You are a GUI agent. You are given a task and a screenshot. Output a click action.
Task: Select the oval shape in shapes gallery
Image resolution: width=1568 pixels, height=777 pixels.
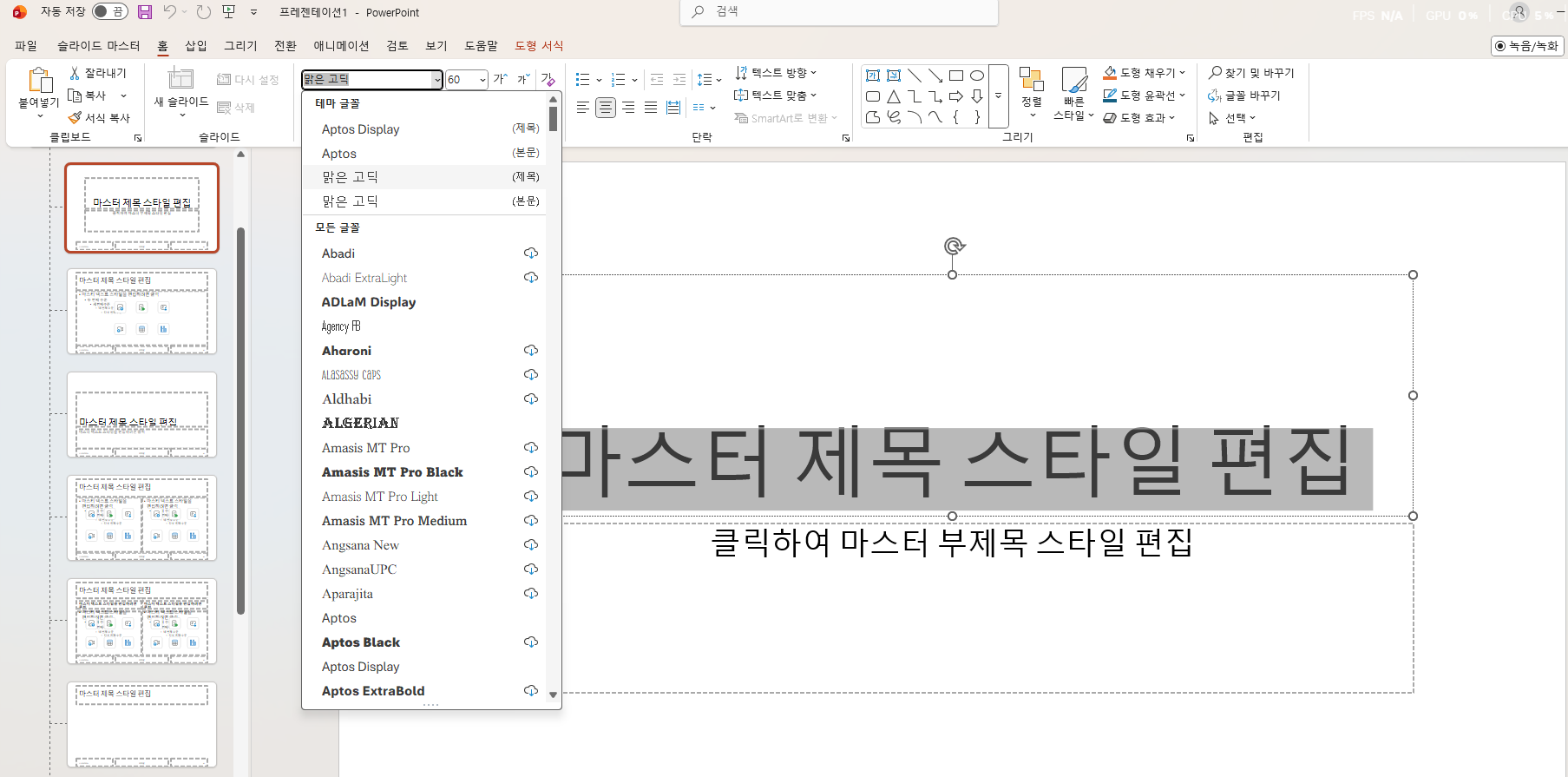pos(977,76)
